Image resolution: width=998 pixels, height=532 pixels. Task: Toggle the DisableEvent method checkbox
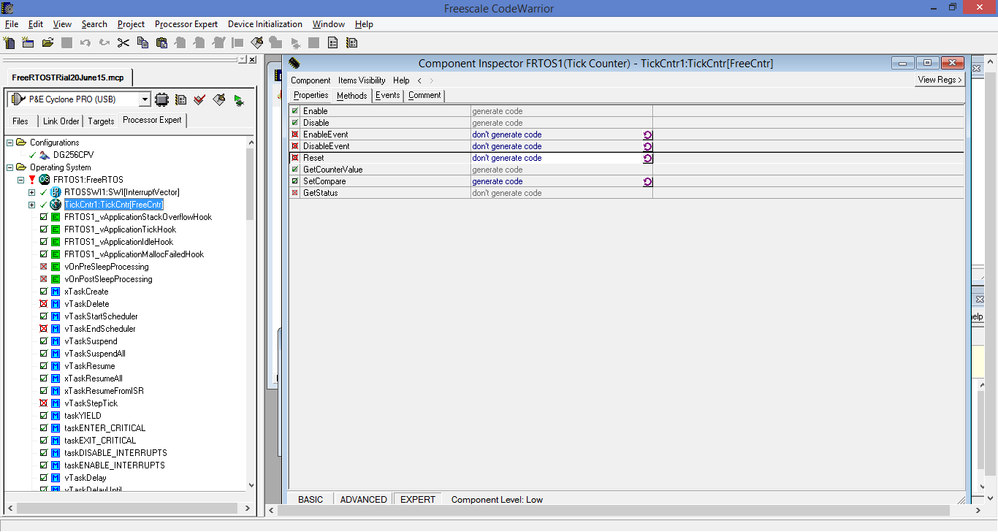point(295,146)
